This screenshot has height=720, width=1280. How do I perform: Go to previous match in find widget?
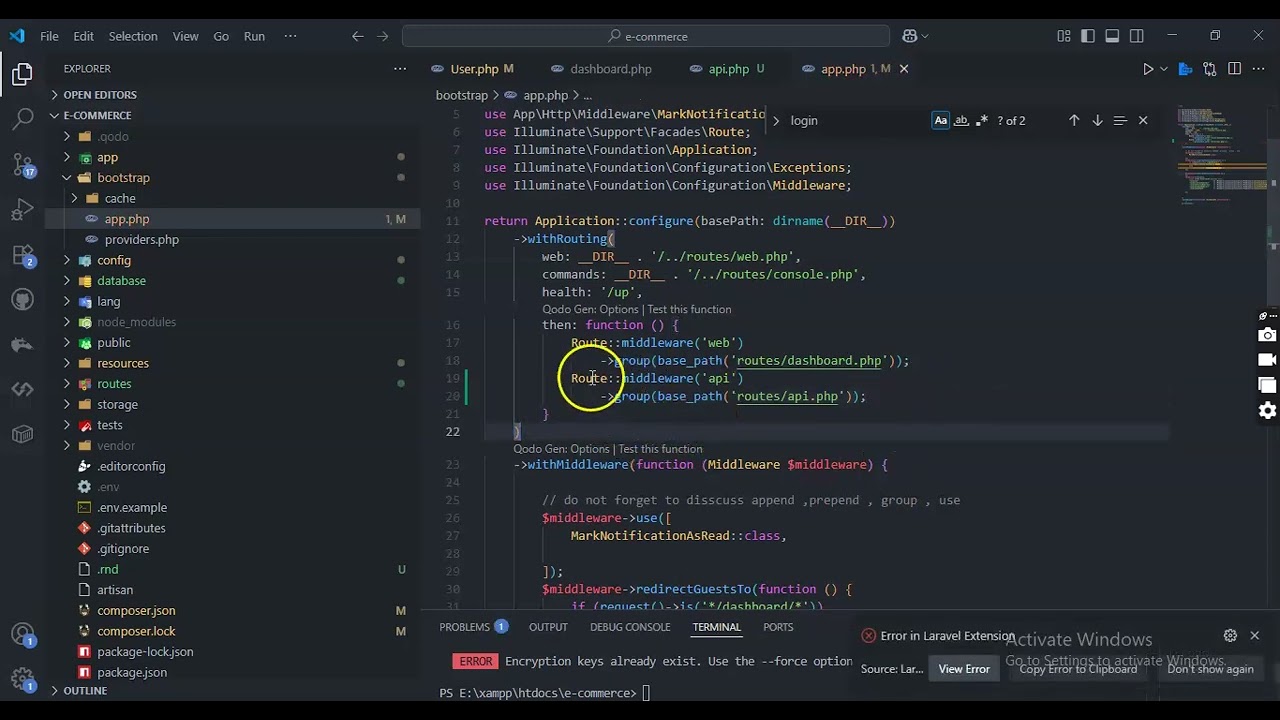pyautogui.click(x=1074, y=120)
